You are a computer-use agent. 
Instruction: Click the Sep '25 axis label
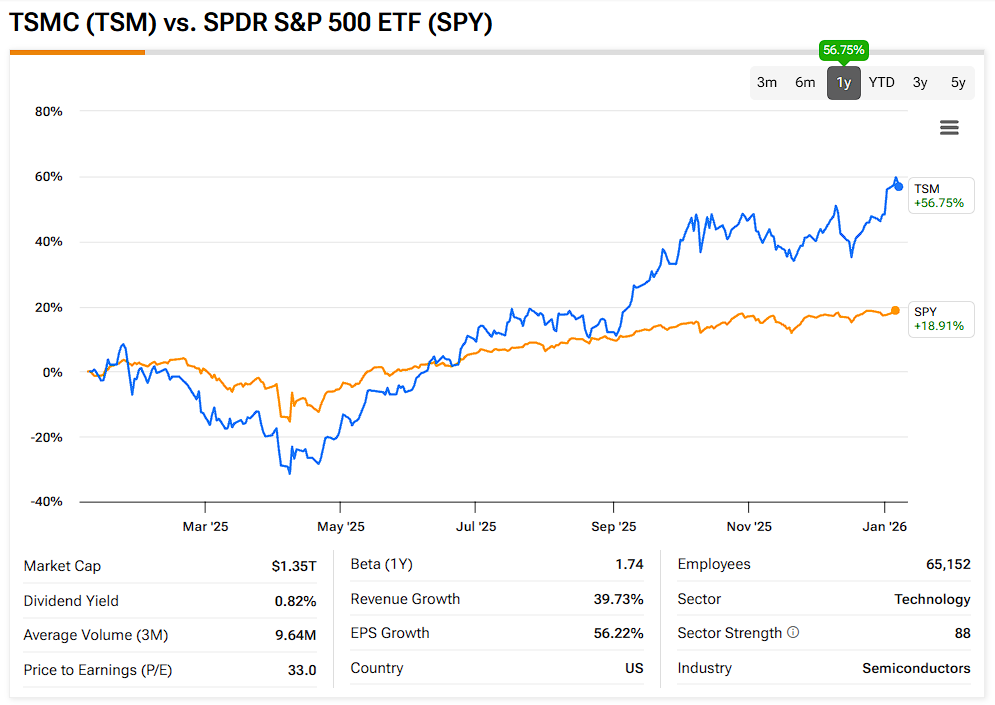click(613, 526)
